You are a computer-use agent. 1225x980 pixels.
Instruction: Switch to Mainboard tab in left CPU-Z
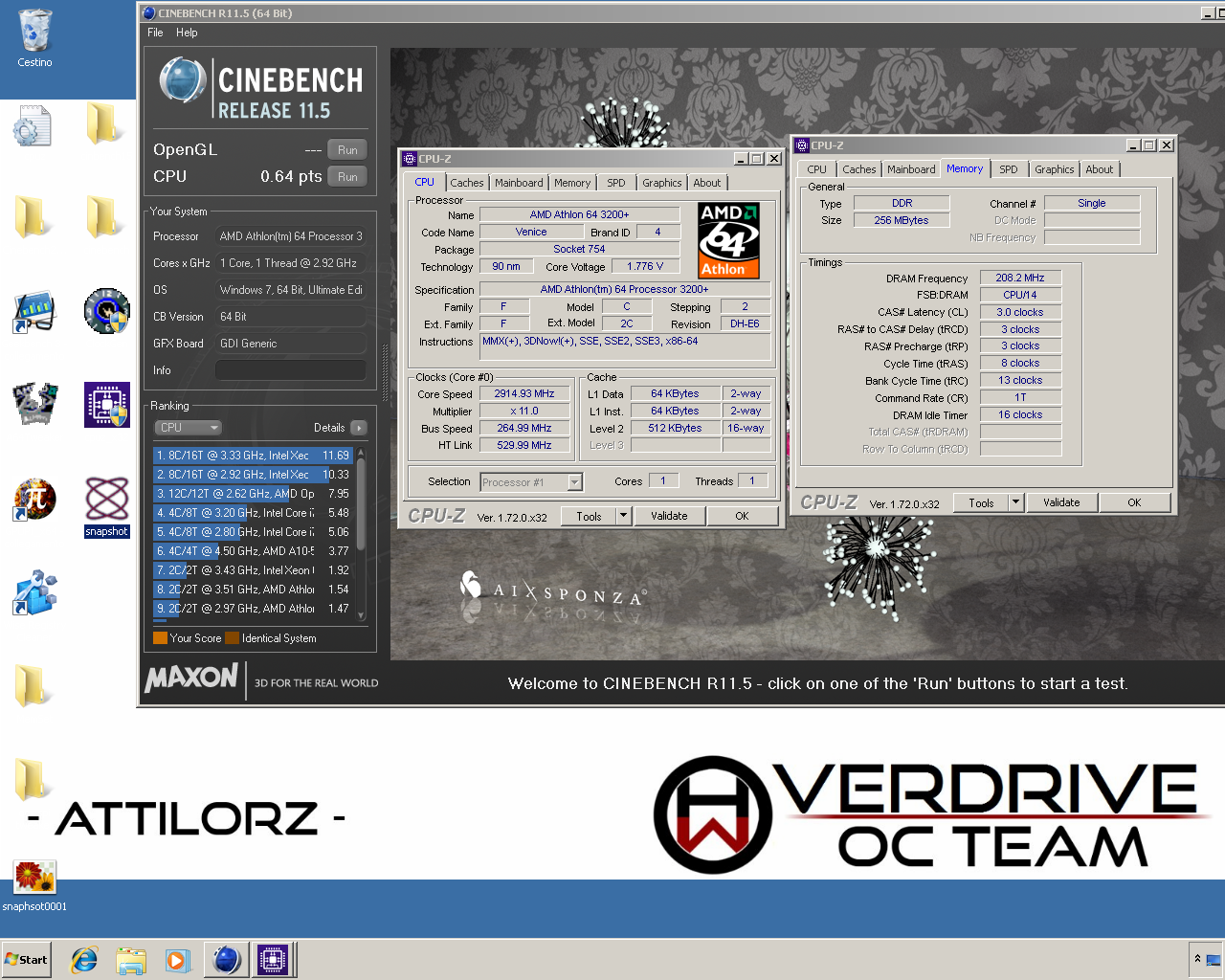[519, 183]
